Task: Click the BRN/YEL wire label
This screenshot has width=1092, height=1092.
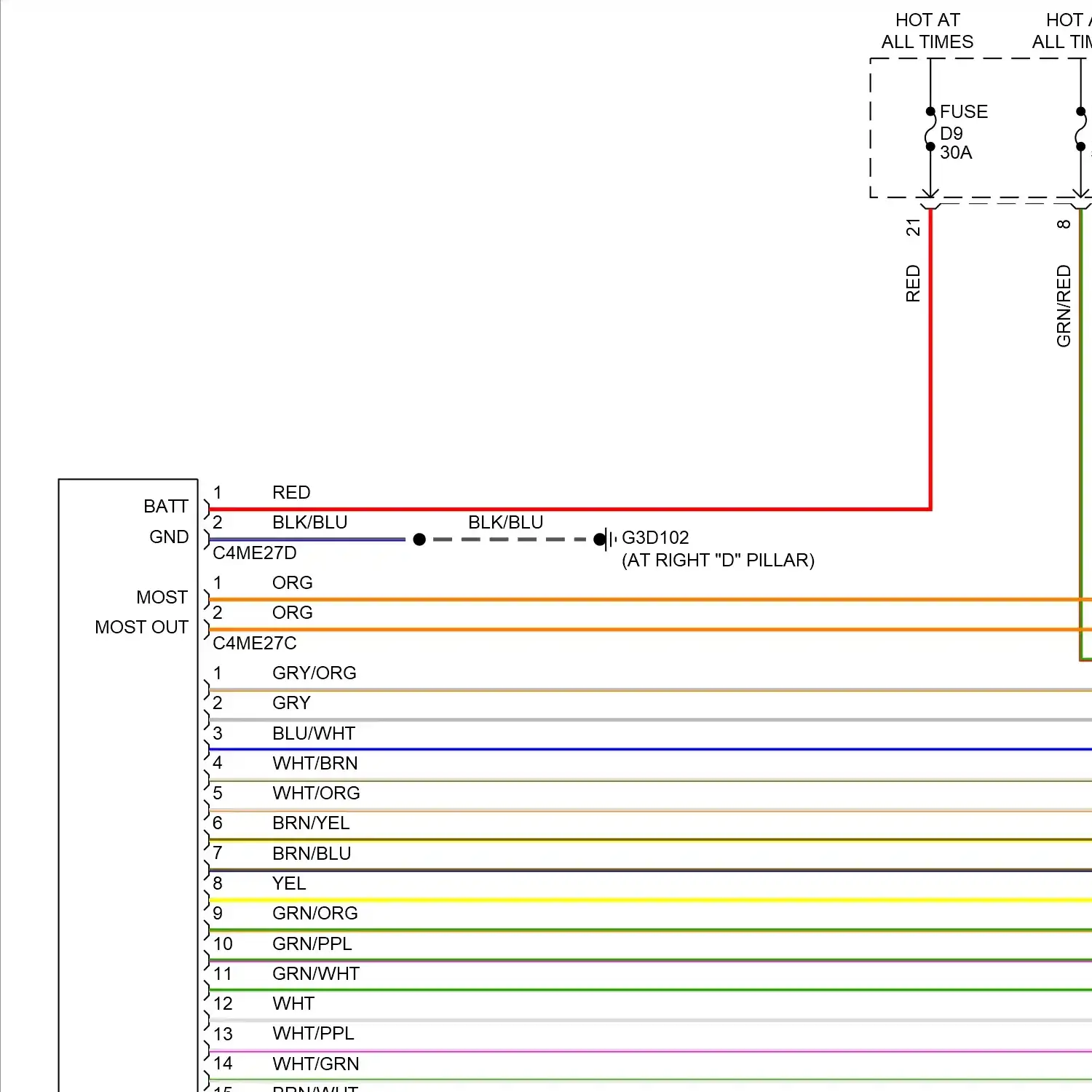Action: click(x=311, y=823)
